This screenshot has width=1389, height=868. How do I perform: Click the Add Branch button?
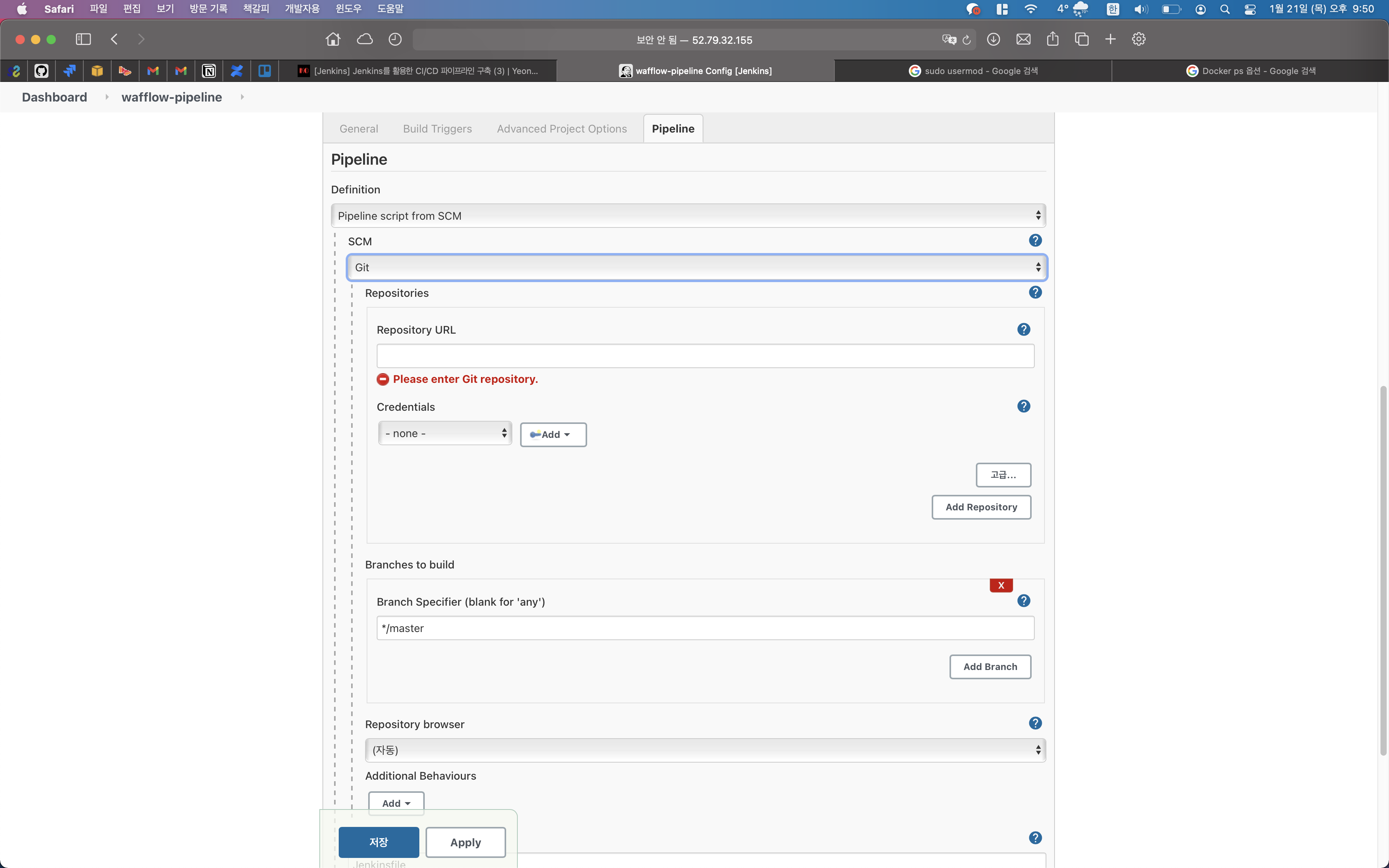tap(990, 666)
